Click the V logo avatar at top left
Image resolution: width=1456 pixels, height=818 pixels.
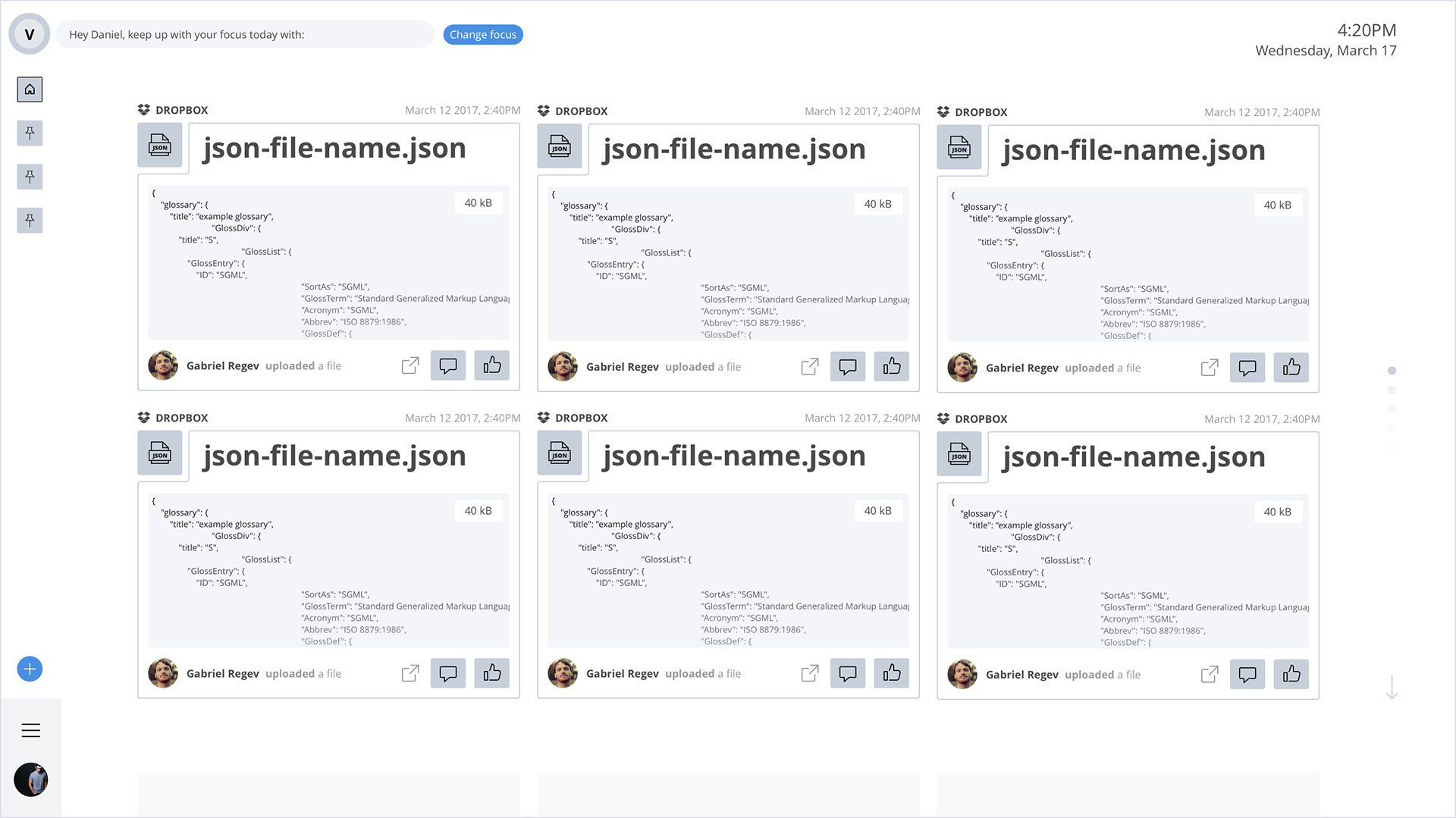(x=30, y=34)
